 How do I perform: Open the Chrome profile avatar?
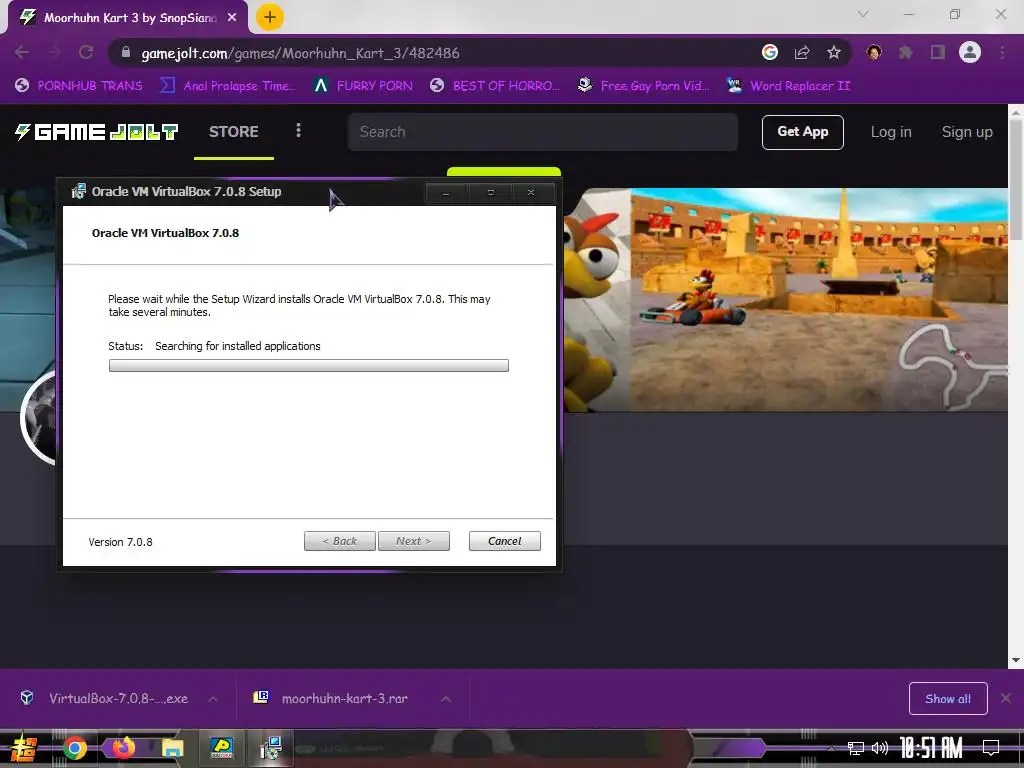[970, 52]
